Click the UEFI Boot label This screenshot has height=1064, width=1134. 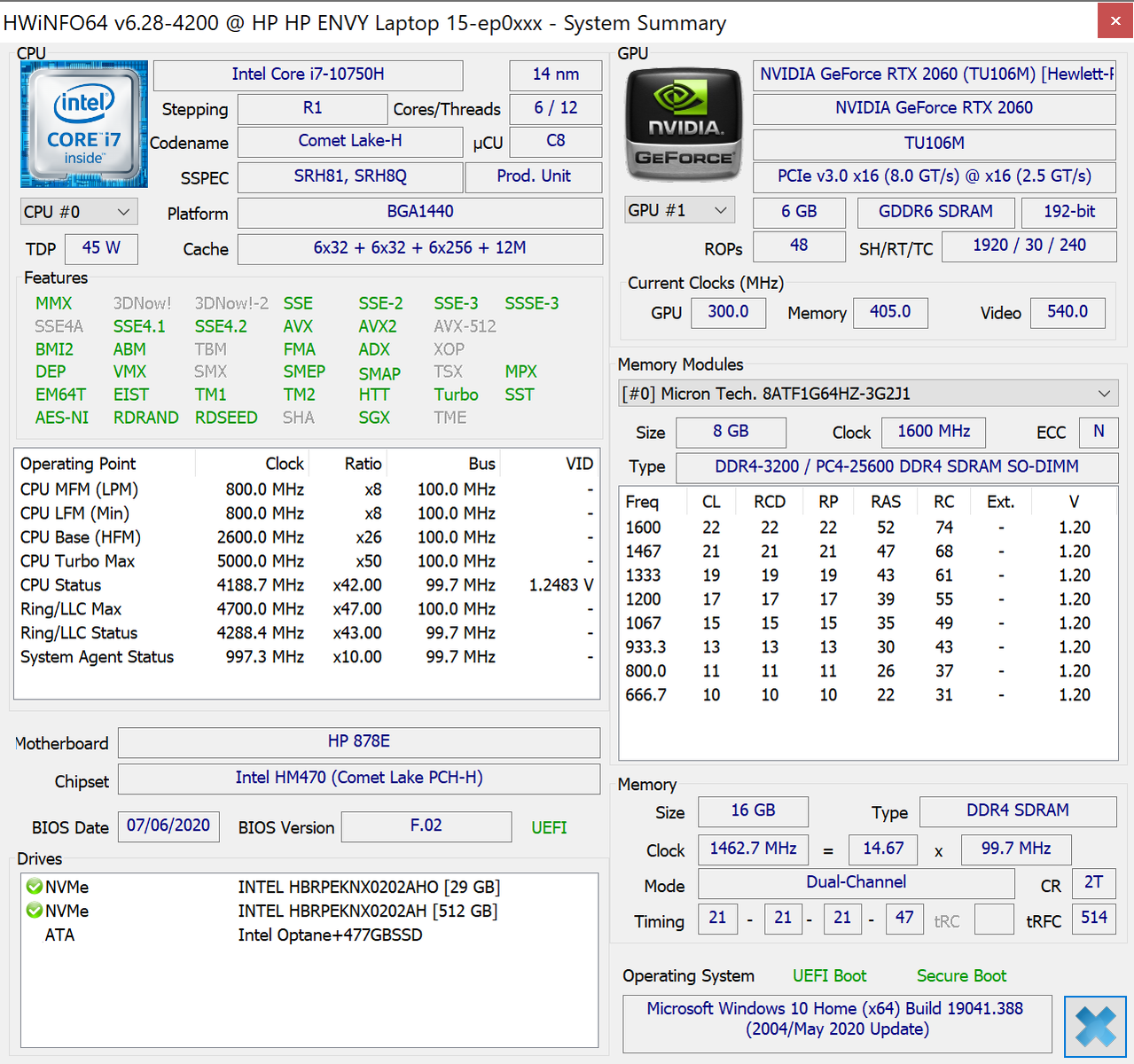pos(829,976)
